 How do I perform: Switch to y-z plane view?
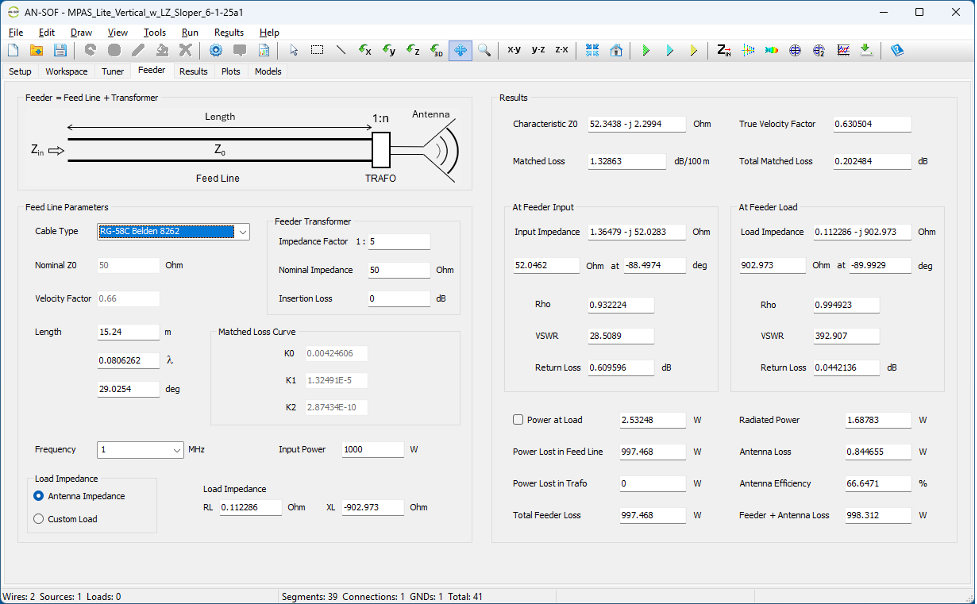click(x=538, y=50)
